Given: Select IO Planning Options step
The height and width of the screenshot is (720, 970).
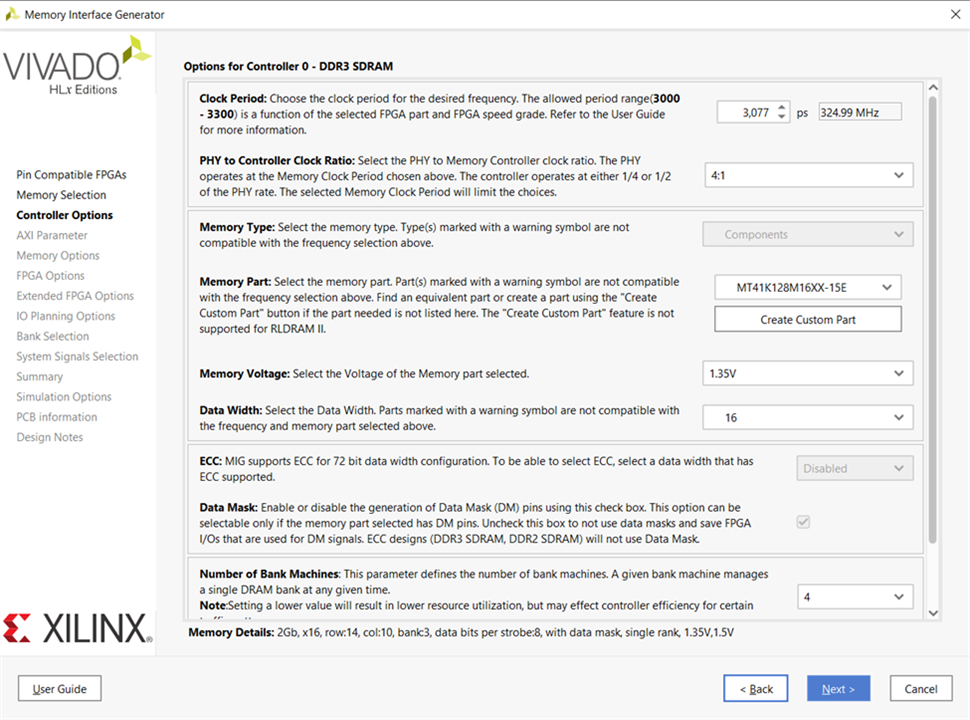Looking at the screenshot, I should pyautogui.click(x=66, y=316).
